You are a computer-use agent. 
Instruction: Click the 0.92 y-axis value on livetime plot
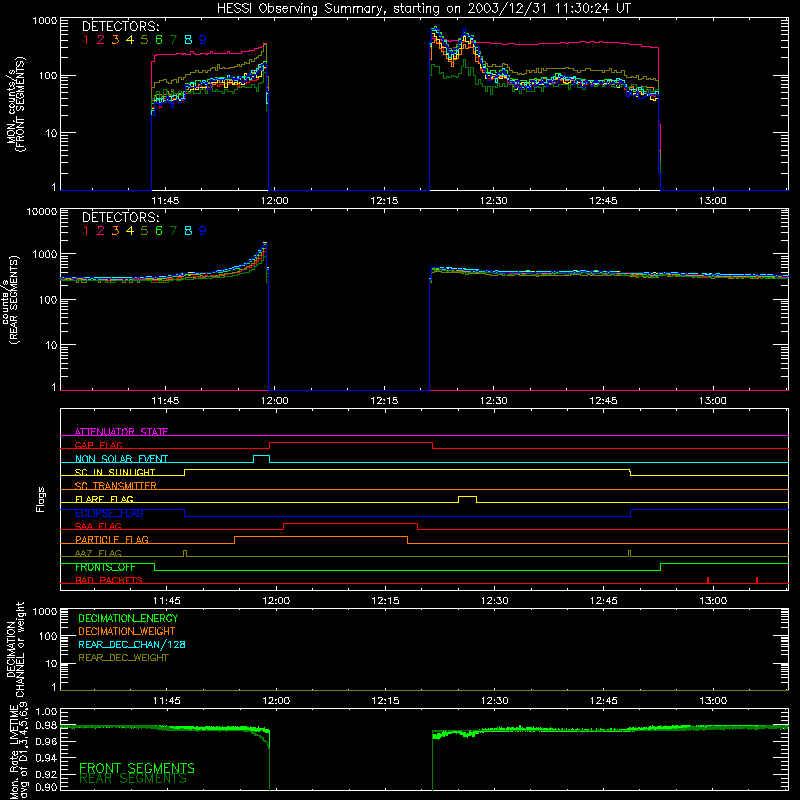pos(47,772)
